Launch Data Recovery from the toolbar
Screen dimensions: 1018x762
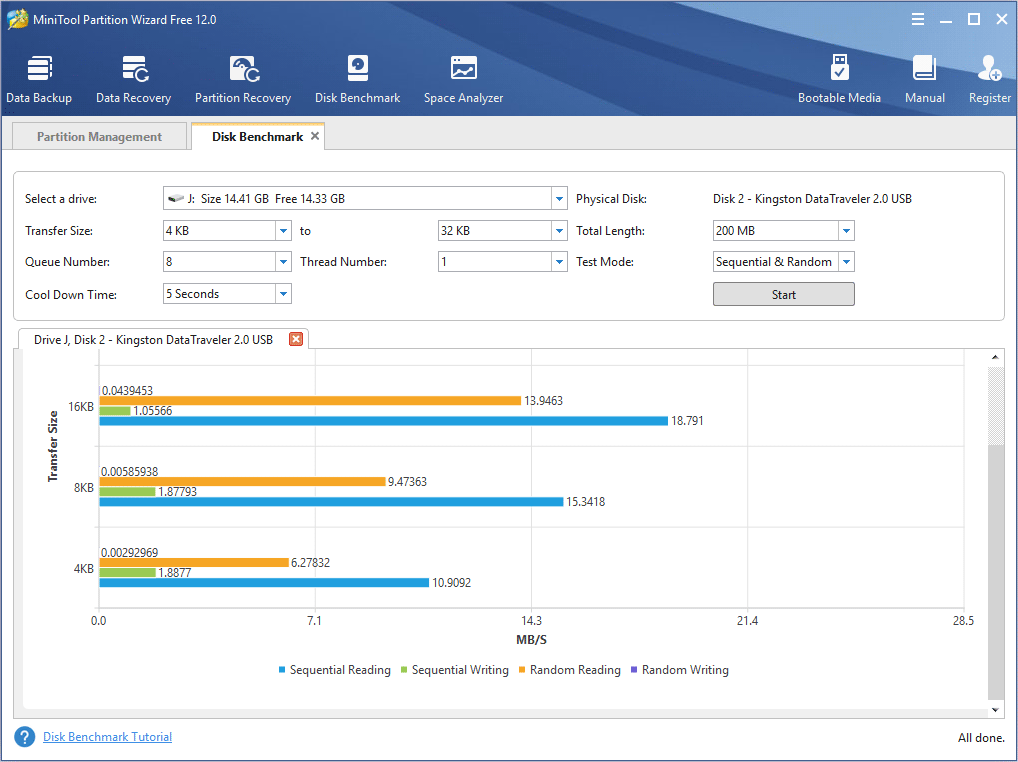coord(134,79)
